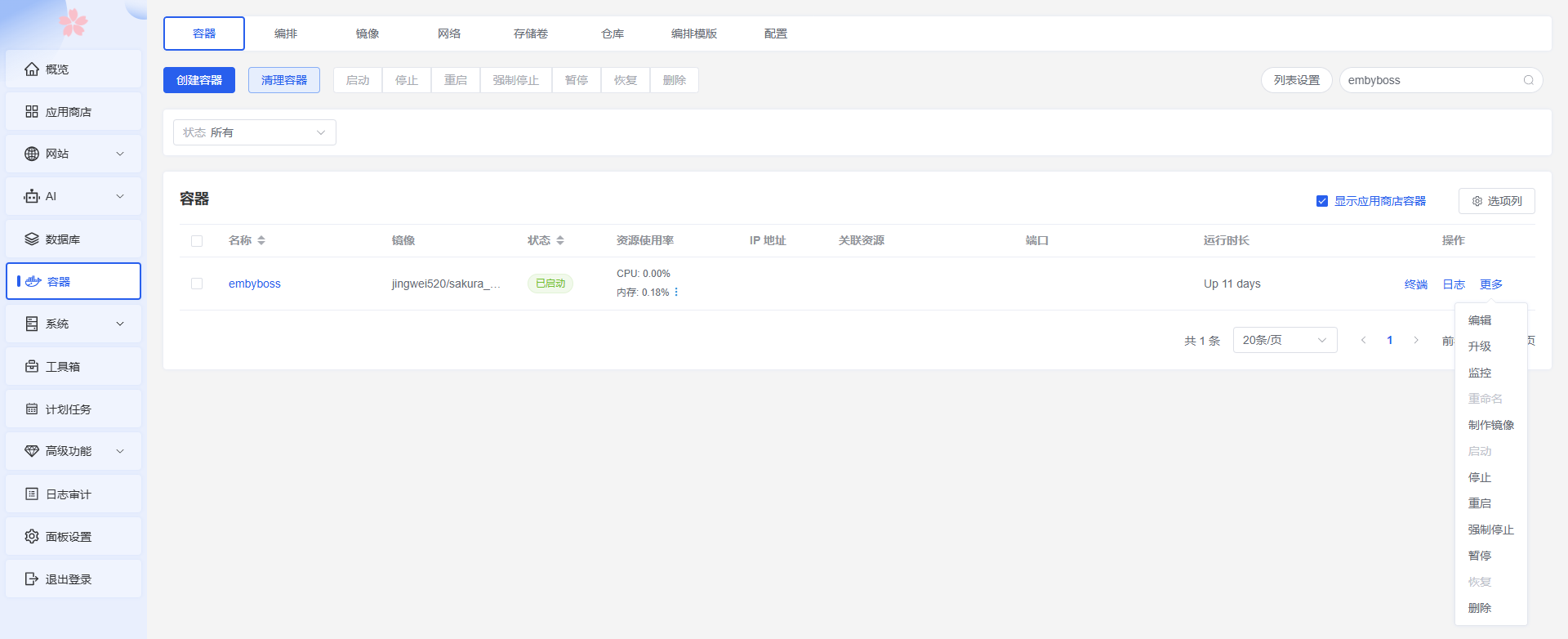Switch to the 镜像 tab

[367, 34]
